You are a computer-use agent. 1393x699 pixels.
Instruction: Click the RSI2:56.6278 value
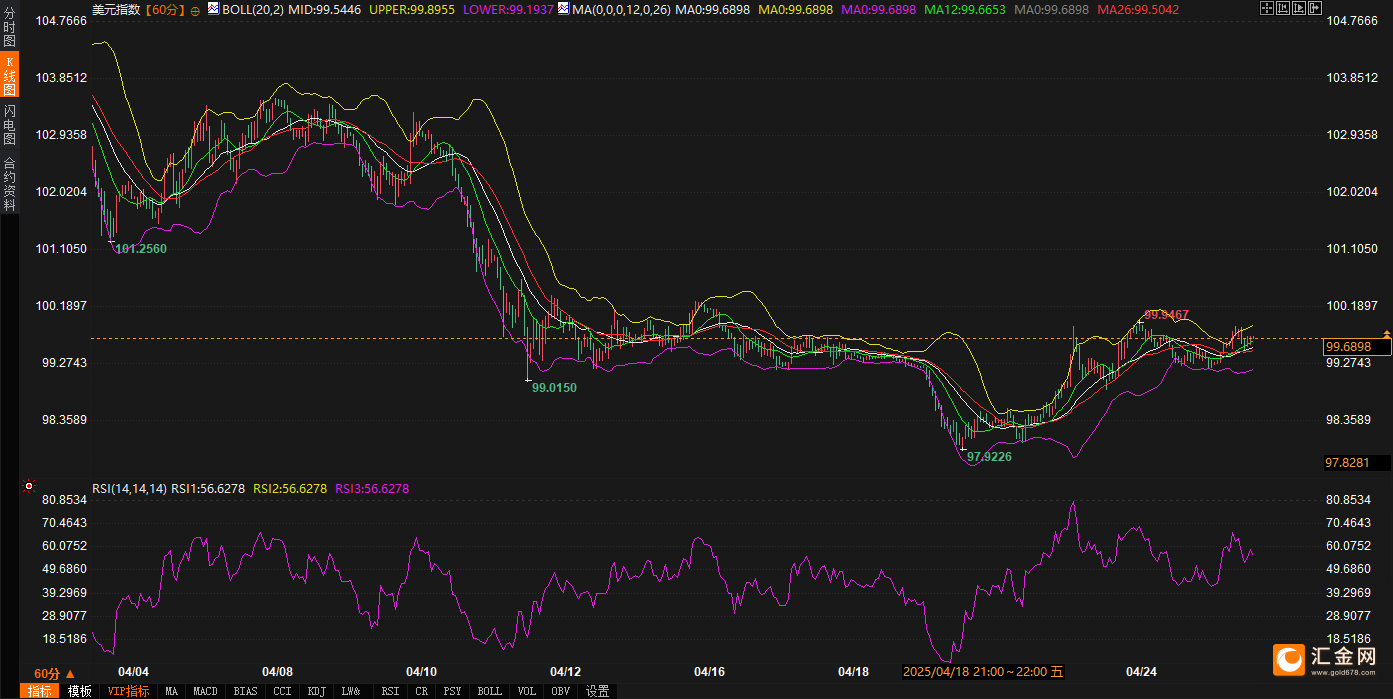(290, 489)
